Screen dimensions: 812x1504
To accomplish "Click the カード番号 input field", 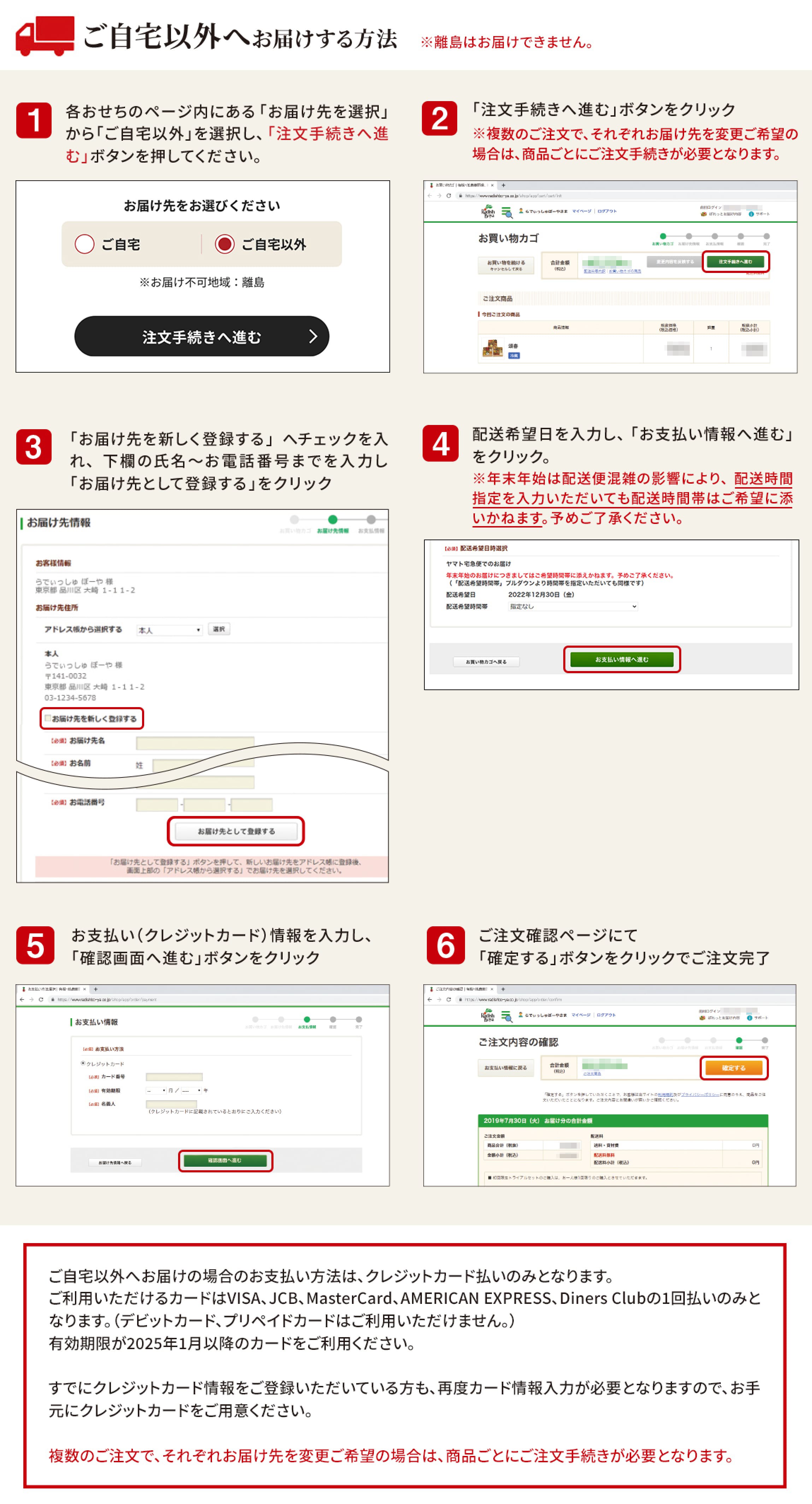I will (174, 1077).
